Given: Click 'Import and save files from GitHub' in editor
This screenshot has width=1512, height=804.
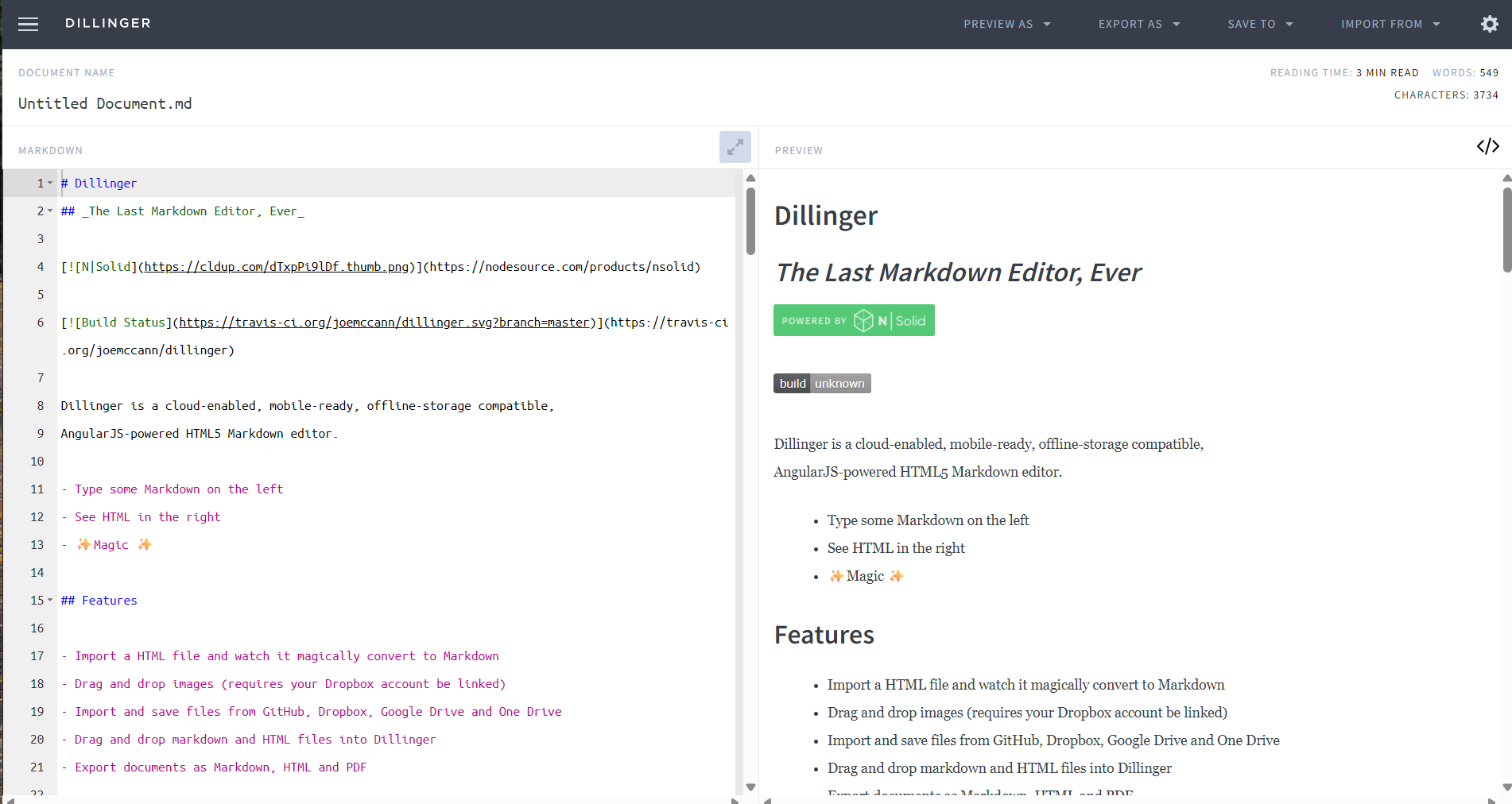Looking at the screenshot, I should [312, 712].
